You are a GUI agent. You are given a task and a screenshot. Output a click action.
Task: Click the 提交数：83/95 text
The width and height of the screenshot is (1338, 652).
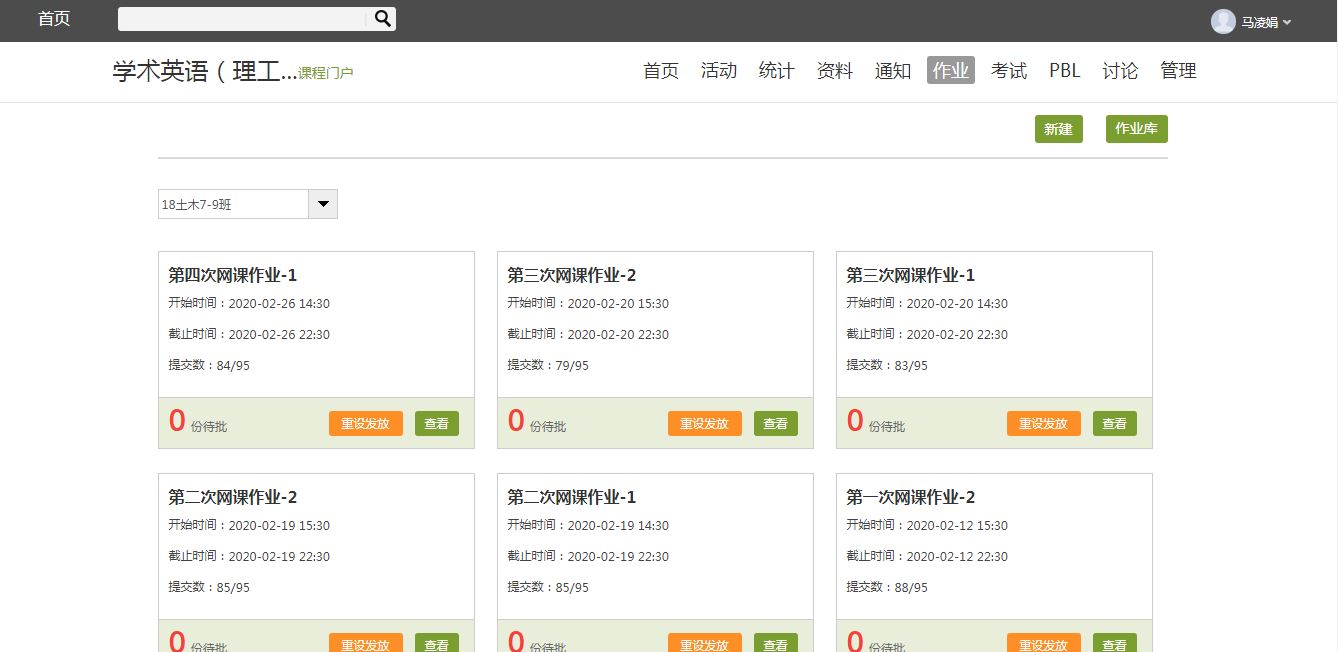coord(887,365)
